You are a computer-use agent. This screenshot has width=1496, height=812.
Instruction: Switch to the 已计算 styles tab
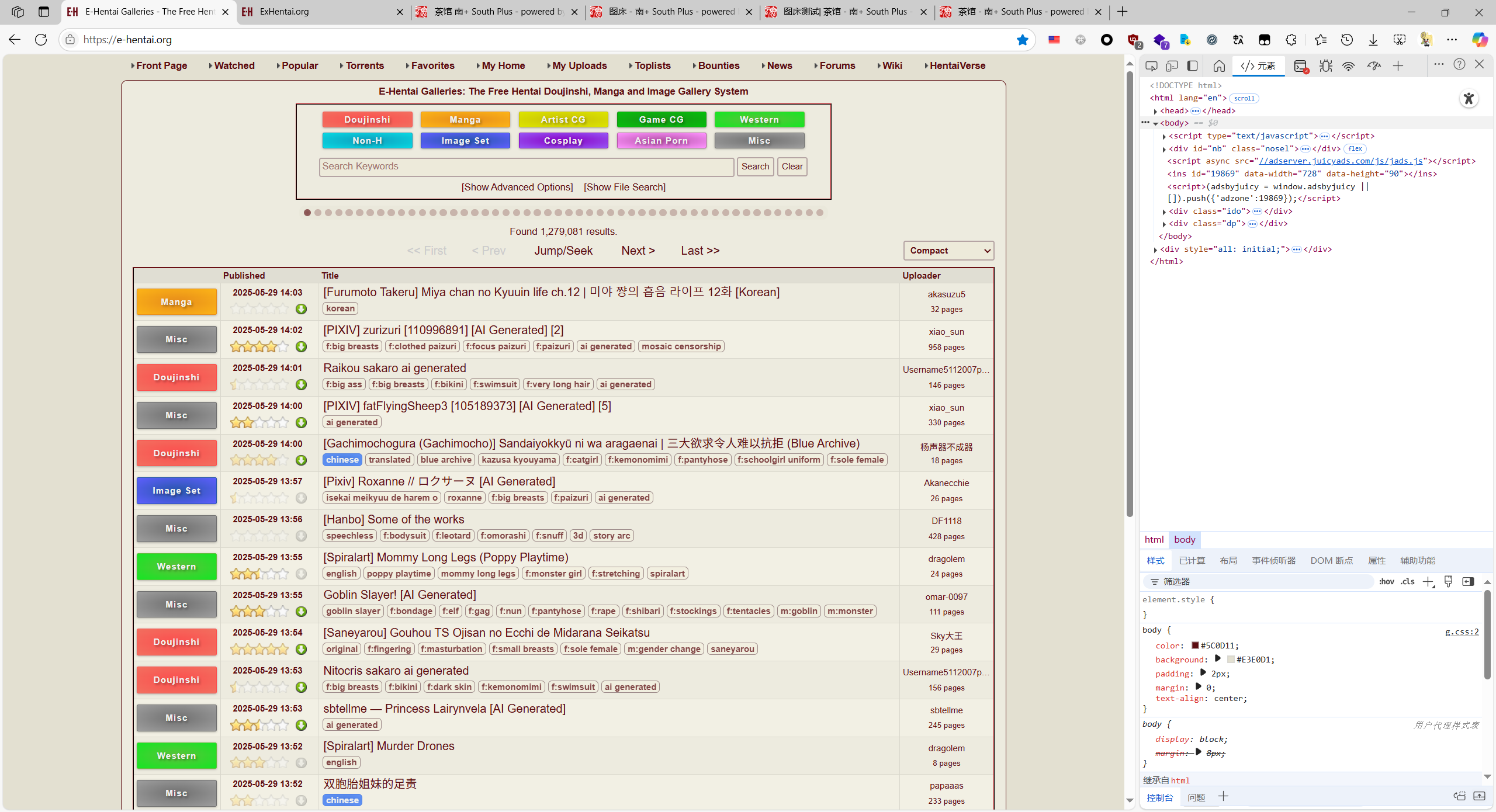point(1192,561)
